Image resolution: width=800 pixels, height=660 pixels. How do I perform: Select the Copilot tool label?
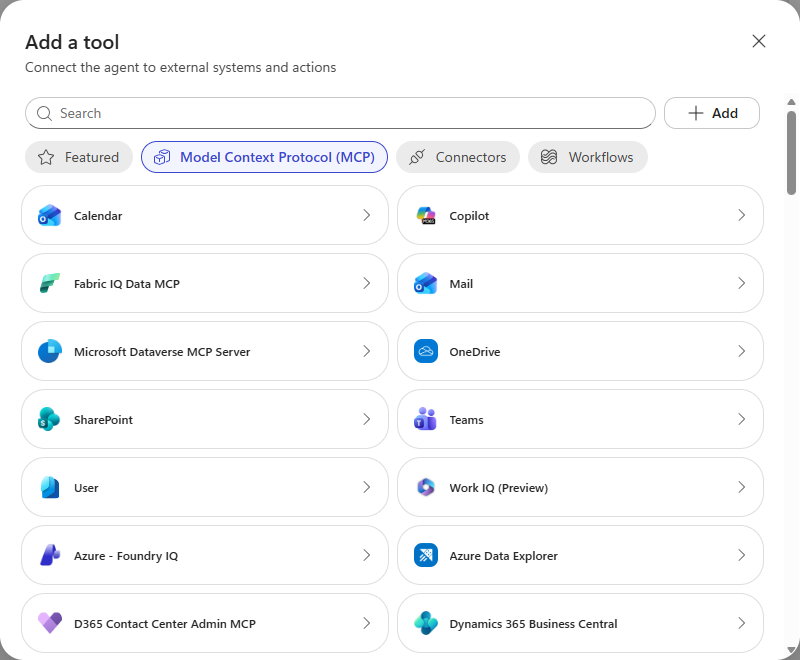(469, 216)
